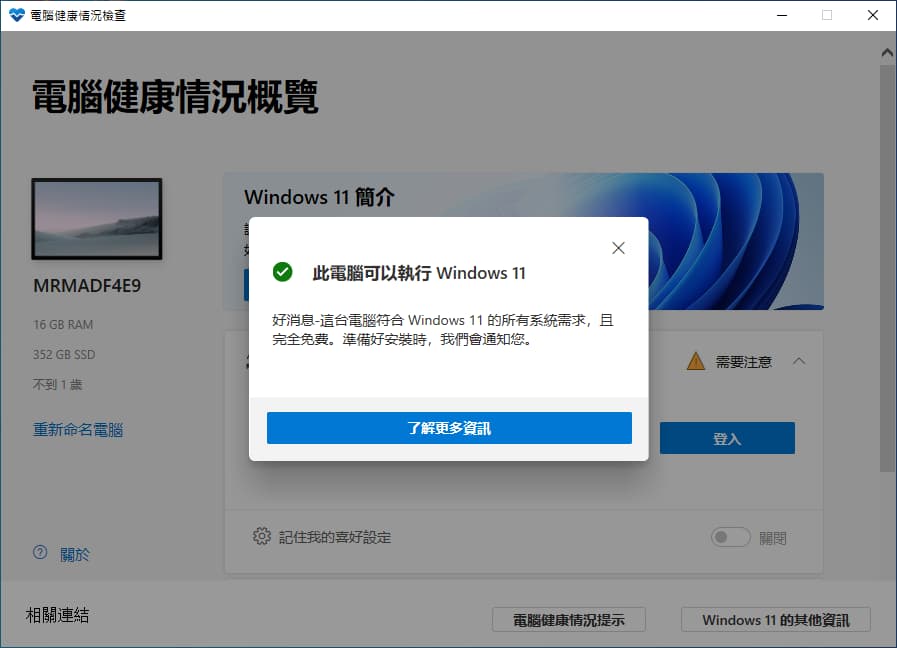This screenshot has width=897, height=648.
Task: Click the 352 GB SSD text
Action: click(x=64, y=355)
